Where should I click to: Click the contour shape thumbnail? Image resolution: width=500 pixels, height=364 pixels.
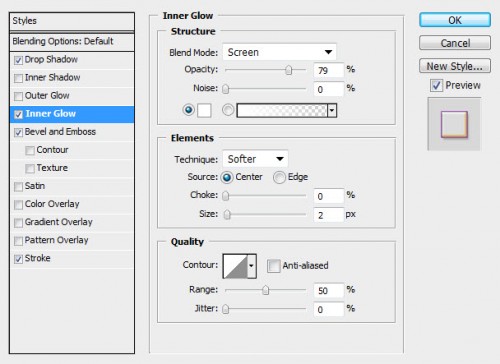pos(235,266)
